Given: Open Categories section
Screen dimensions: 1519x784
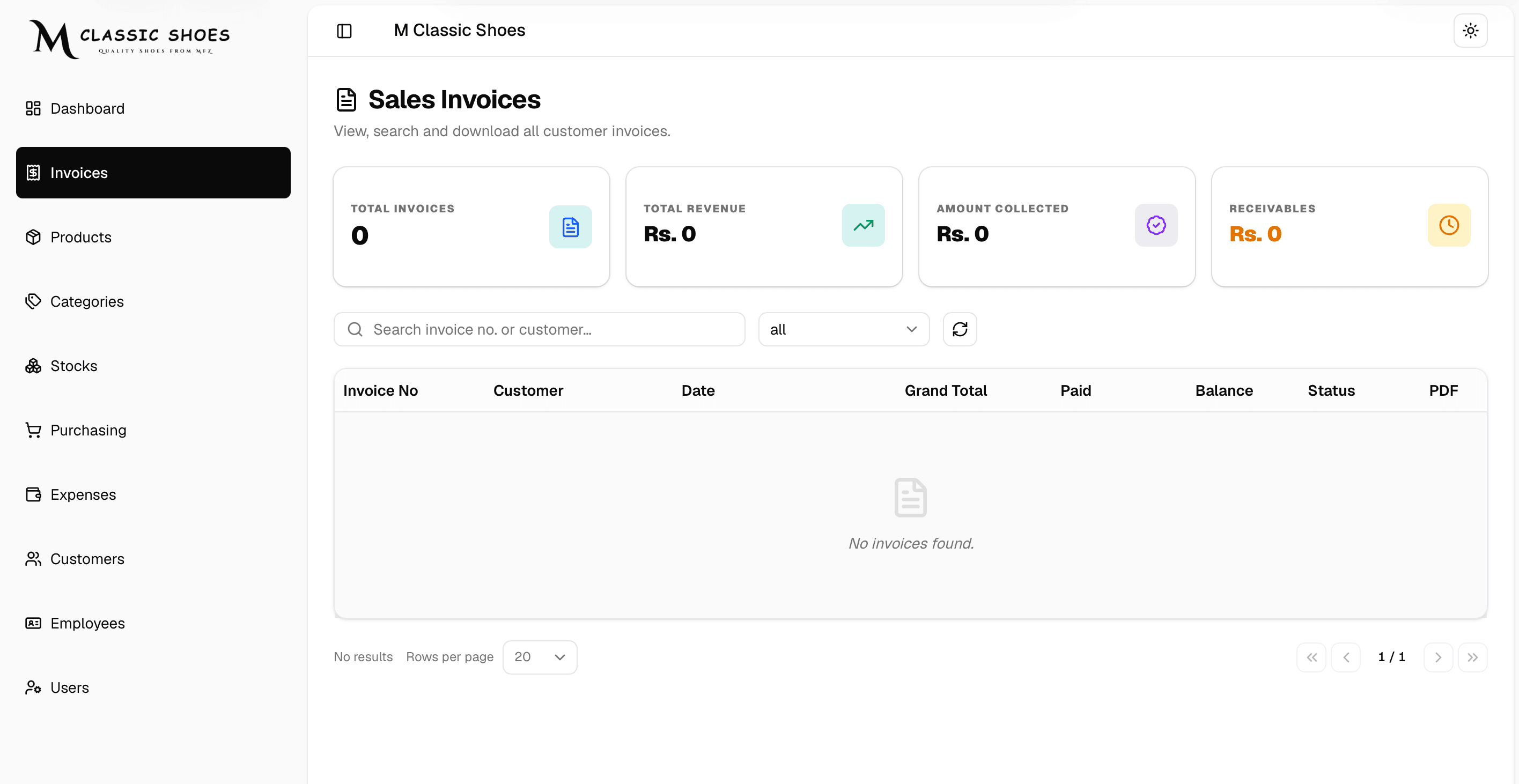Looking at the screenshot, I should 153,301.
